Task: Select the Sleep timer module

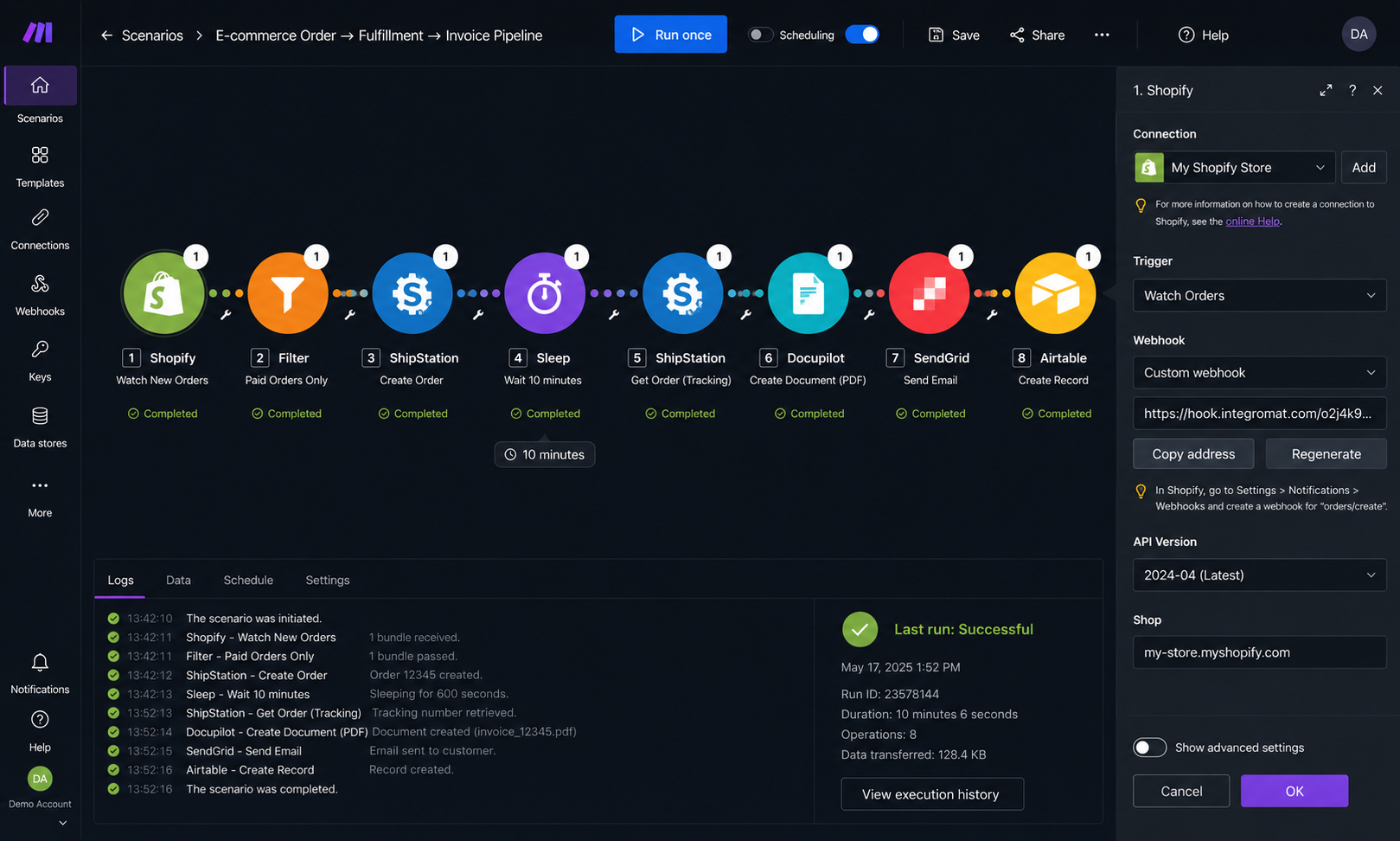Action: [x=545, y=294]
